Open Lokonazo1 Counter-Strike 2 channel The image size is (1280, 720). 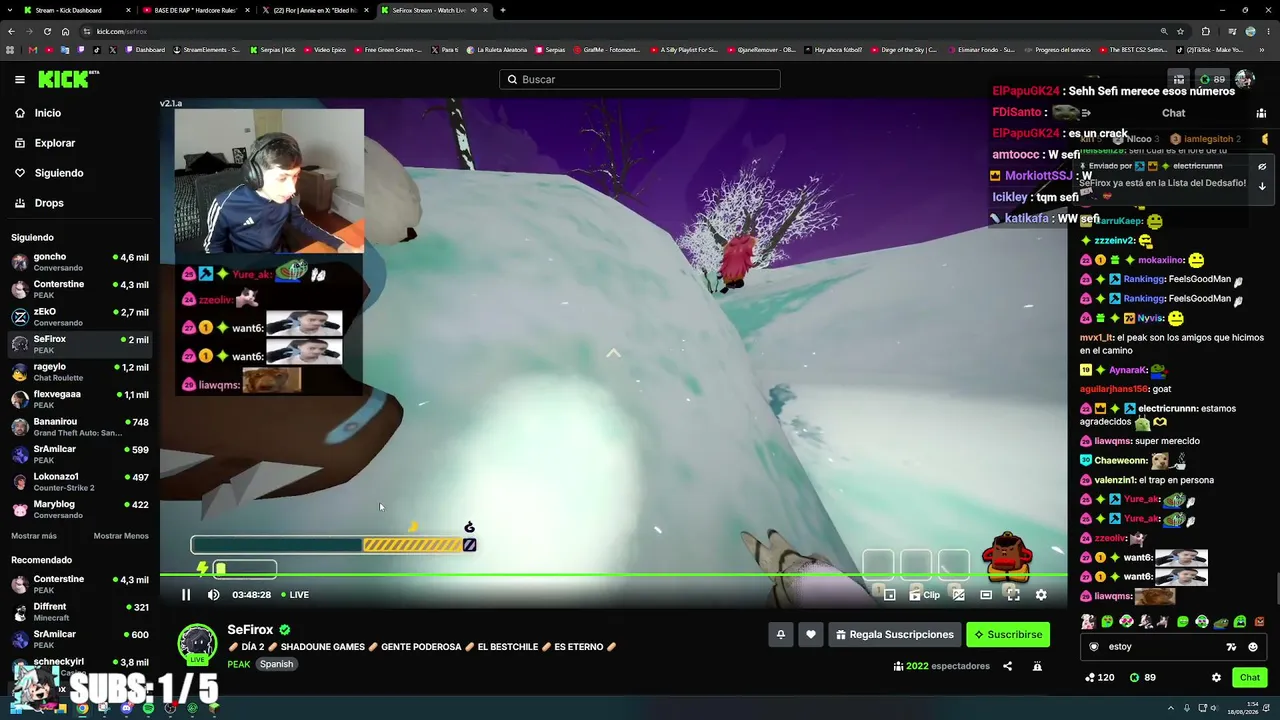tap(80, 482)
